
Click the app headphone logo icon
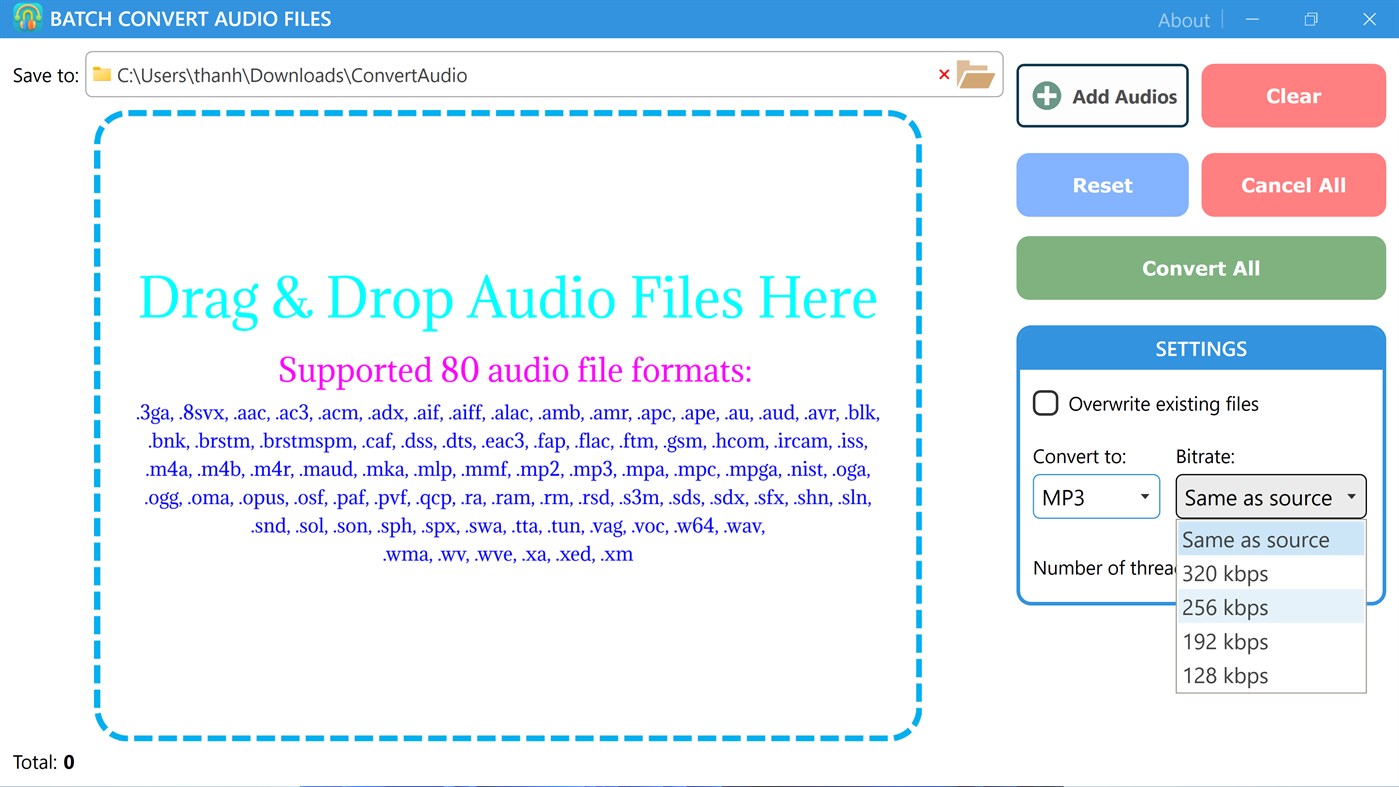coord(28,18)
